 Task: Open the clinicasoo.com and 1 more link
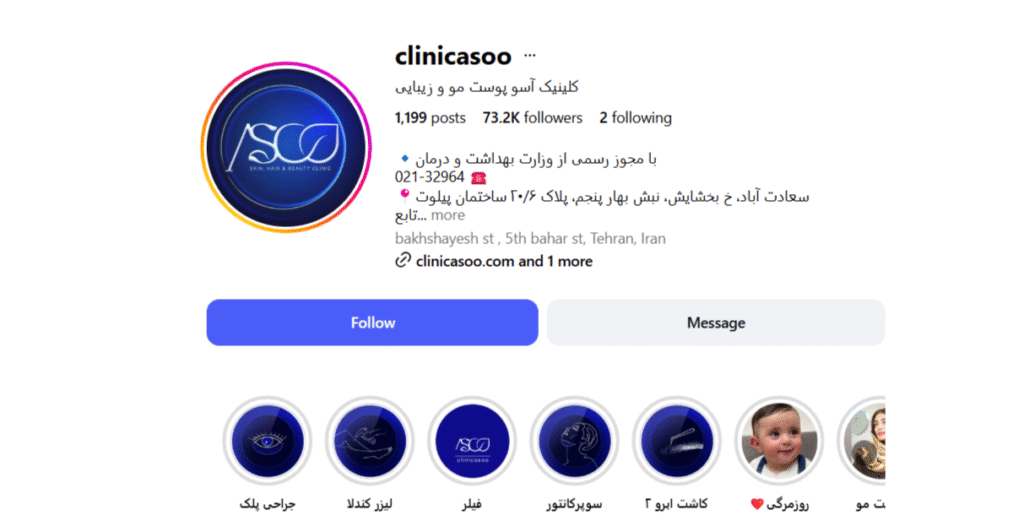click(504, 261)
